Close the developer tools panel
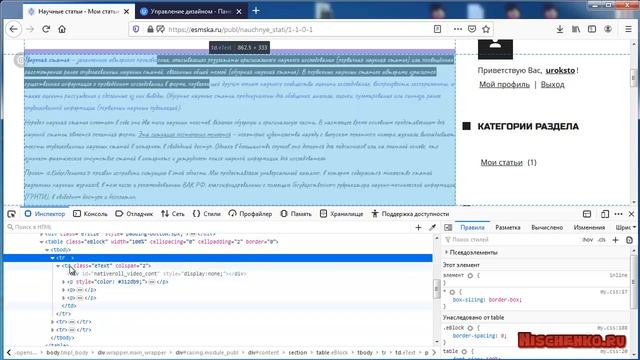 point(631,214)
